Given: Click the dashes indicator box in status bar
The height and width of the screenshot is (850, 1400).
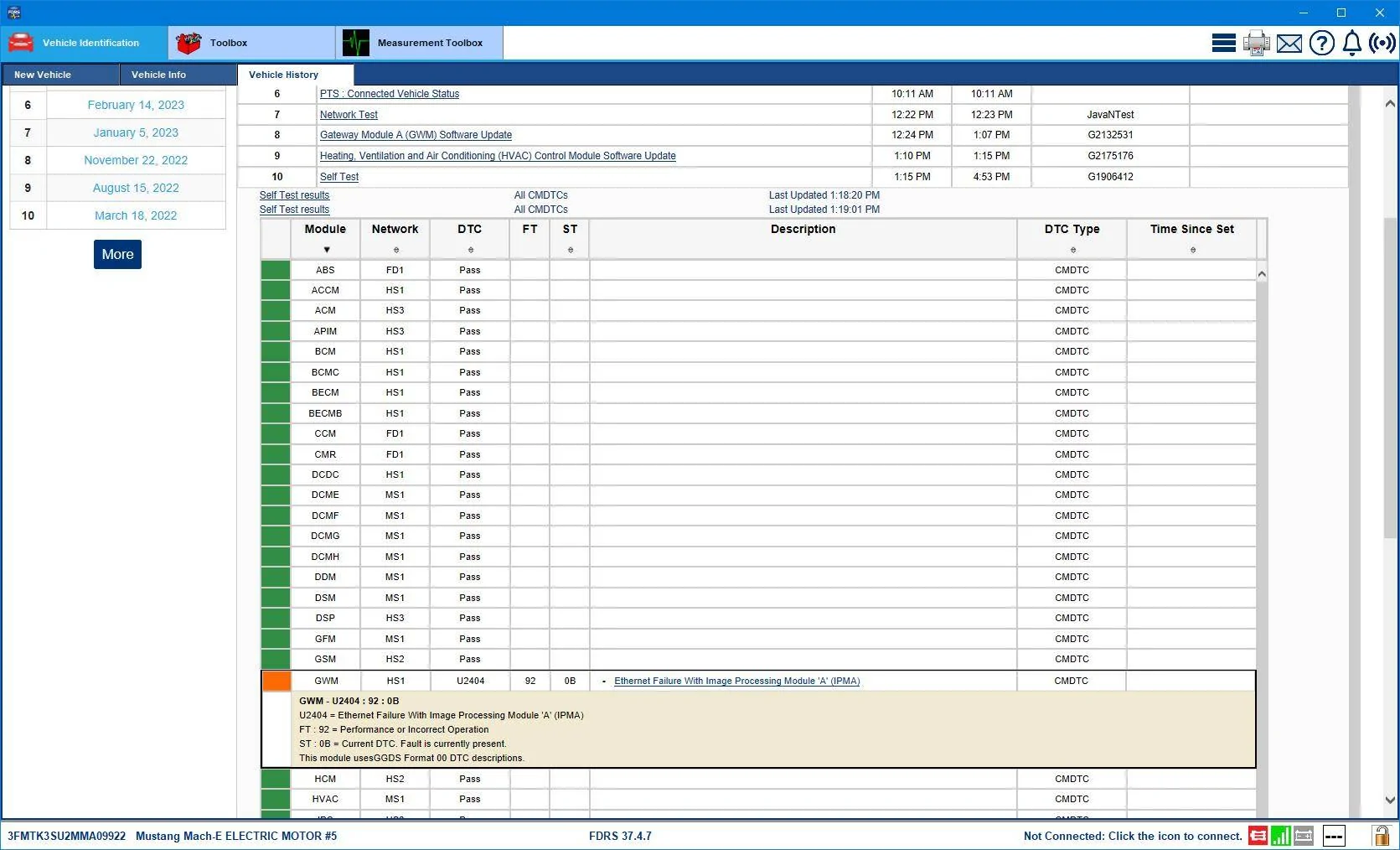Looking at the screenshot, I should pyautogui.click(x=1334, y=836).
